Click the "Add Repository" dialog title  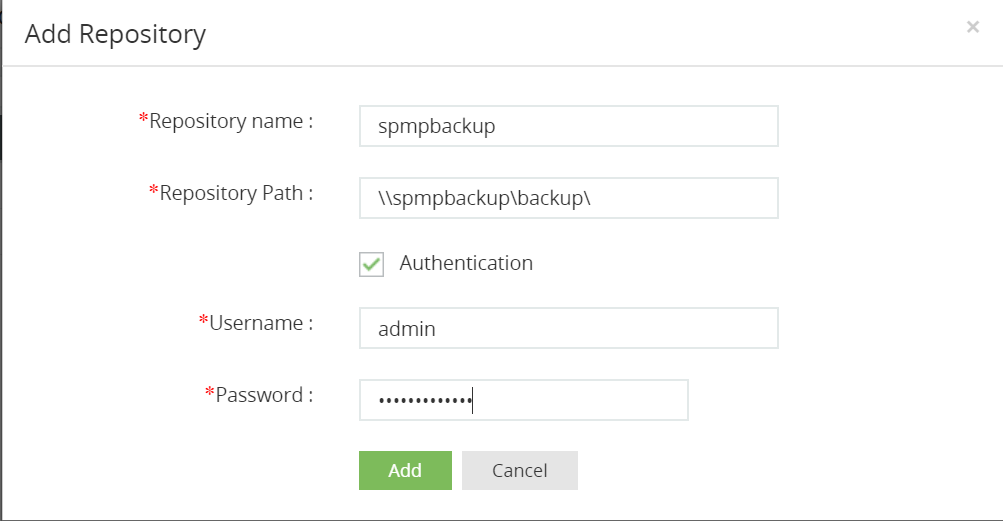pos(115,34)
